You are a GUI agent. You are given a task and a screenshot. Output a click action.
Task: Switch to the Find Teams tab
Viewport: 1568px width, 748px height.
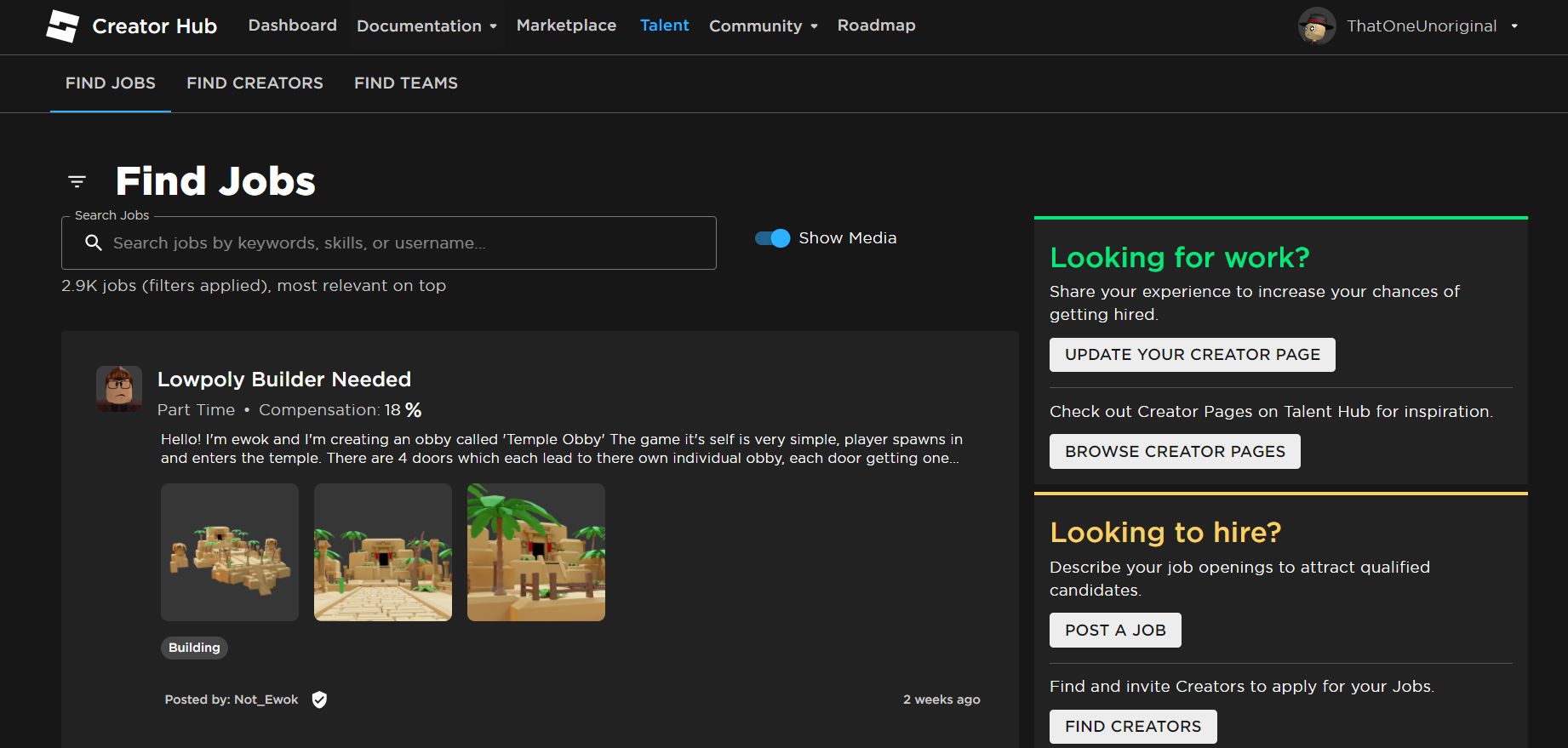tap(406, 83)
